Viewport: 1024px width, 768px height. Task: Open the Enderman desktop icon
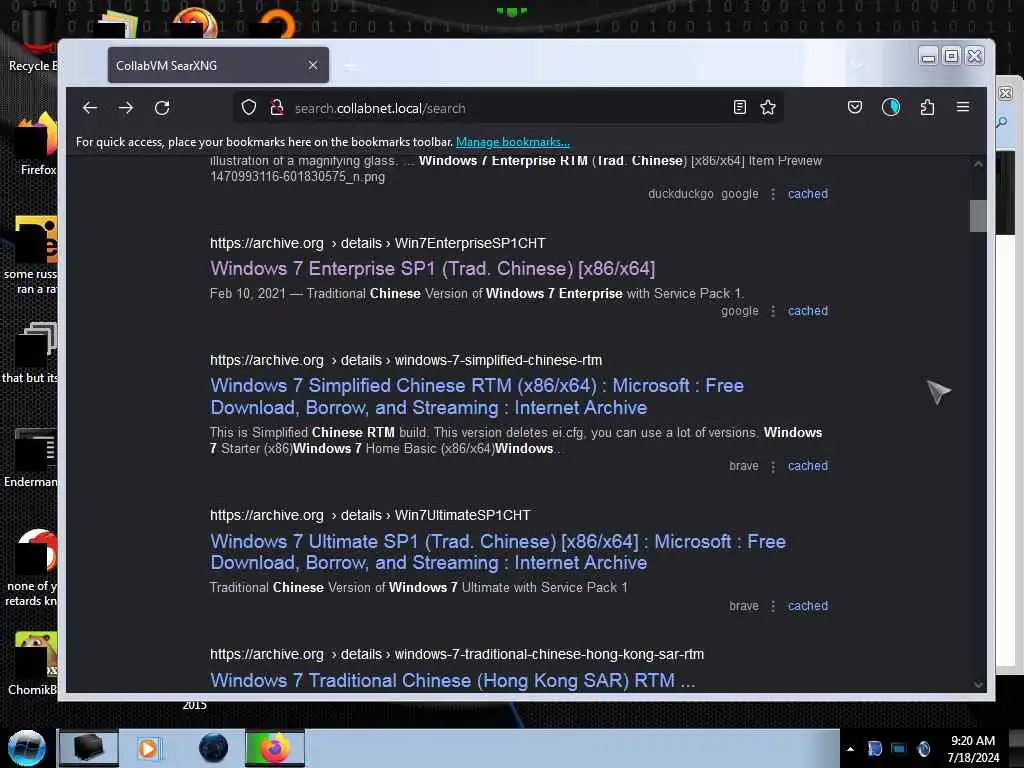(31, 457)
